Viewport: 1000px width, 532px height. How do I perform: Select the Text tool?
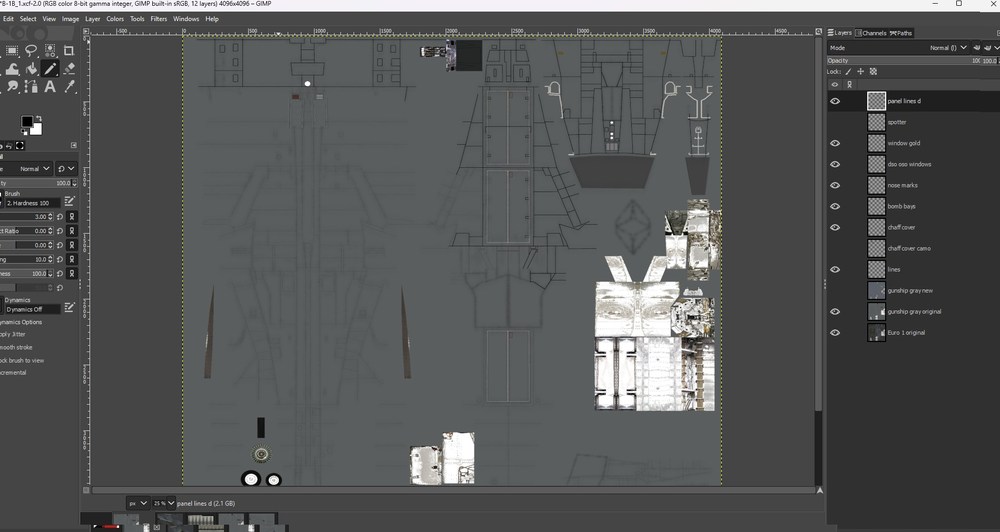click(x=50, y=86)
